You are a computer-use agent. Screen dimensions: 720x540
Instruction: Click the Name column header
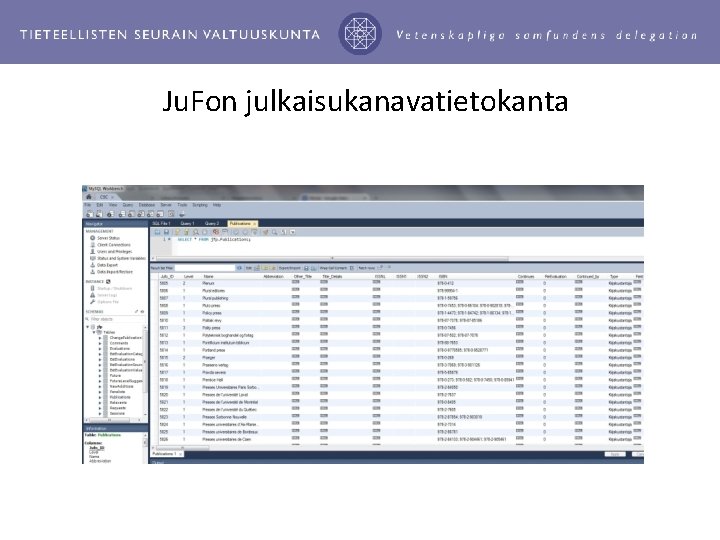coord(208,277)
